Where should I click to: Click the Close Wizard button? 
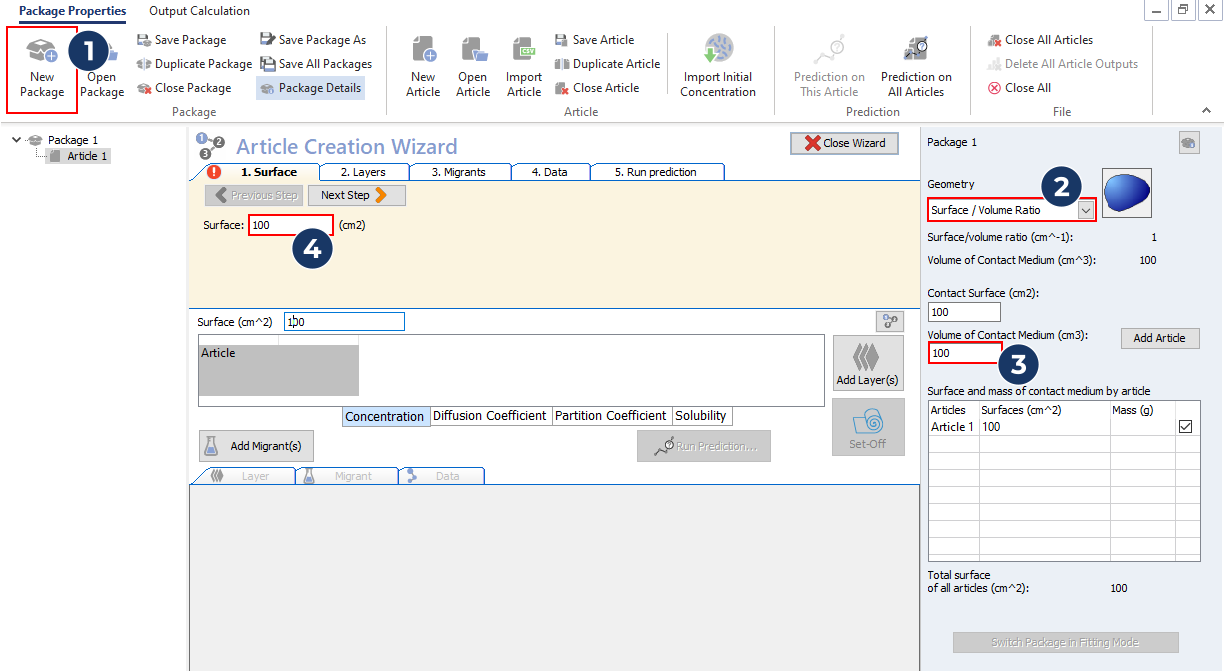click(844, 143)
